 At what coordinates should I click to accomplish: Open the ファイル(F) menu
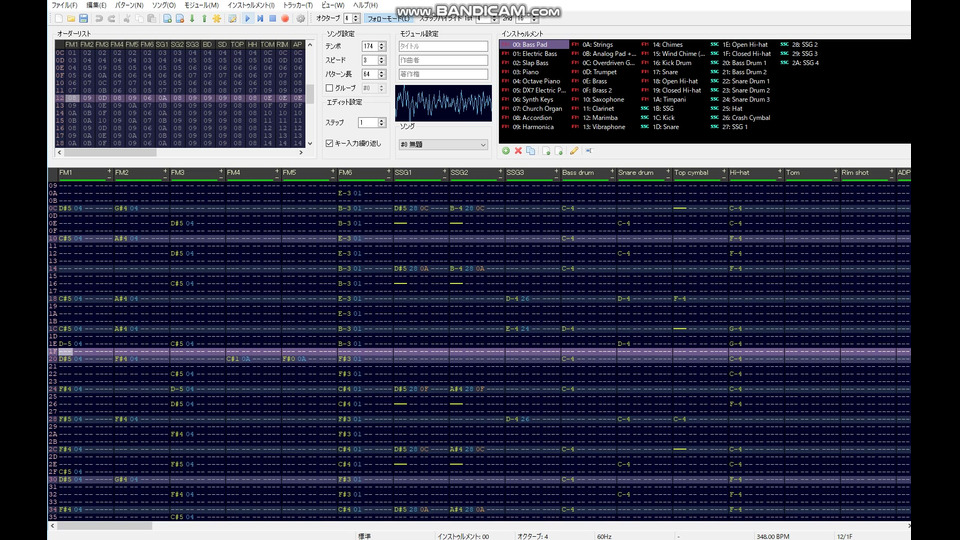(x=64, y=5)
